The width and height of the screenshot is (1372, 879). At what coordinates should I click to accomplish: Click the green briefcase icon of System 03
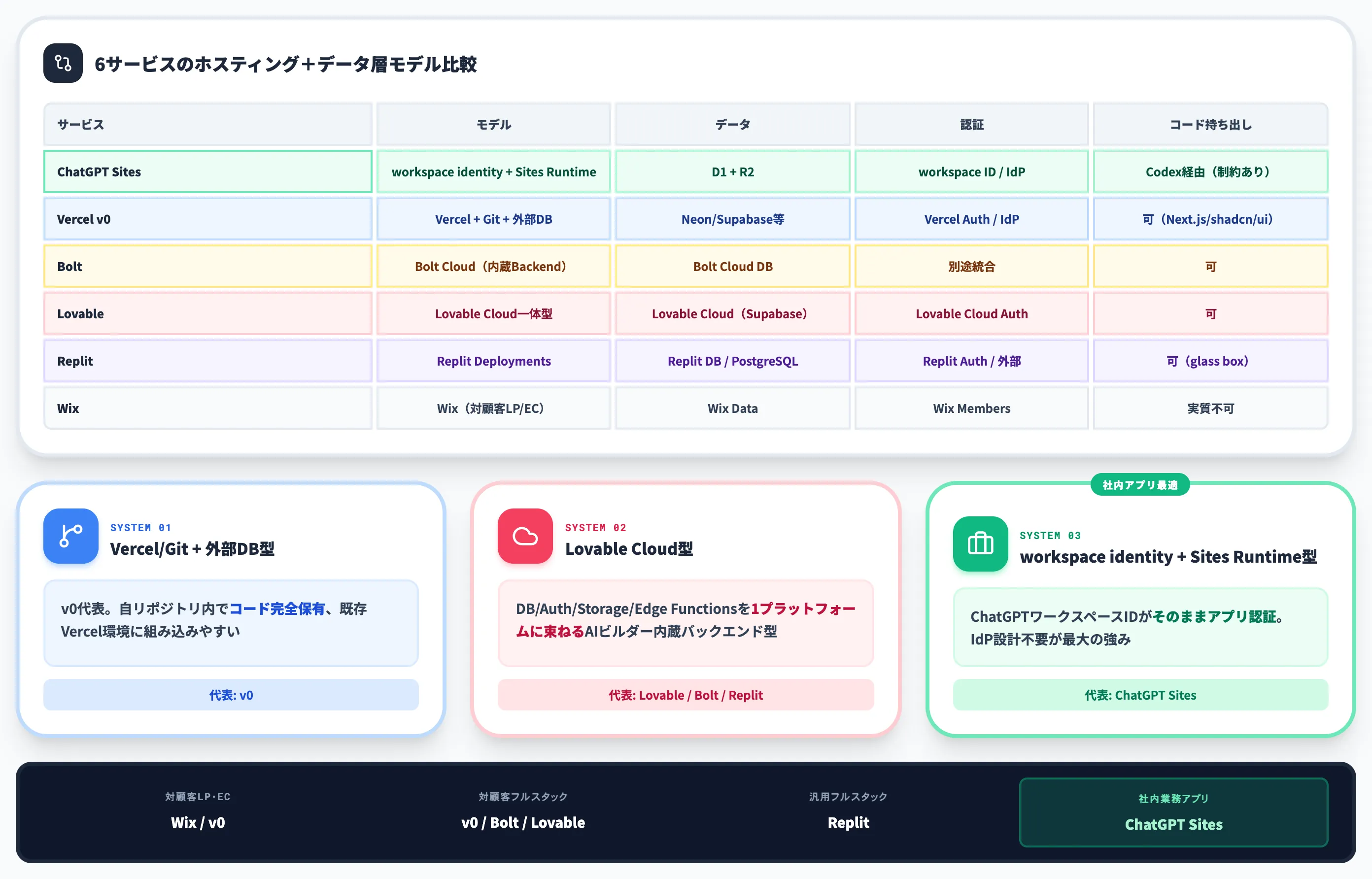[x=981, y=544]
